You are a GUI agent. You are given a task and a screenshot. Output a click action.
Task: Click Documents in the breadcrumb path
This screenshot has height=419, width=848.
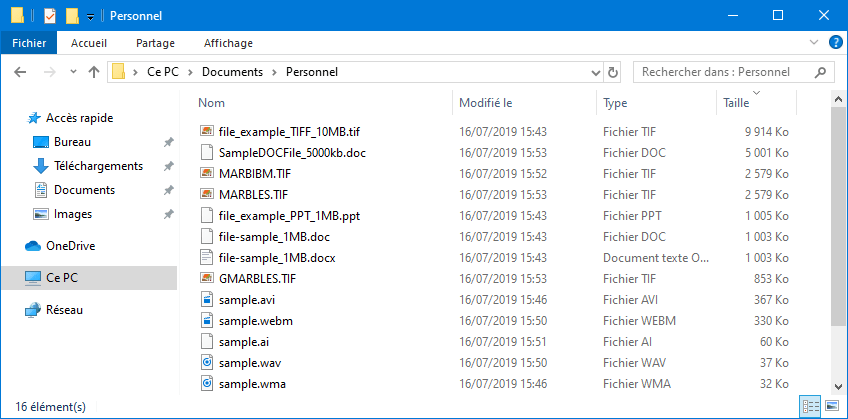pos(233,72)
